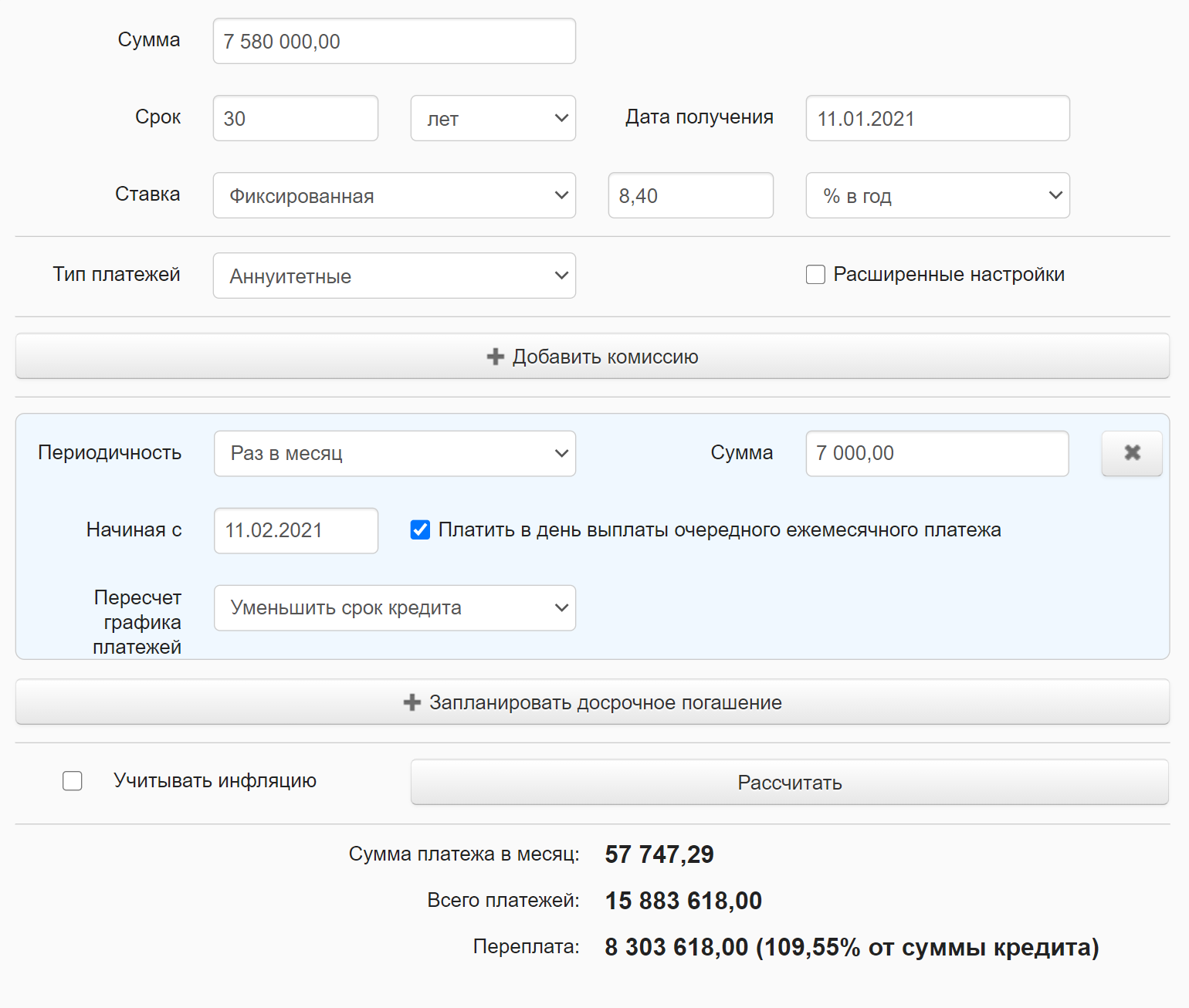Open recalculation dropdown 'Уменьшить срок кредита'
1189x1008 pixels.
(395, 607)
